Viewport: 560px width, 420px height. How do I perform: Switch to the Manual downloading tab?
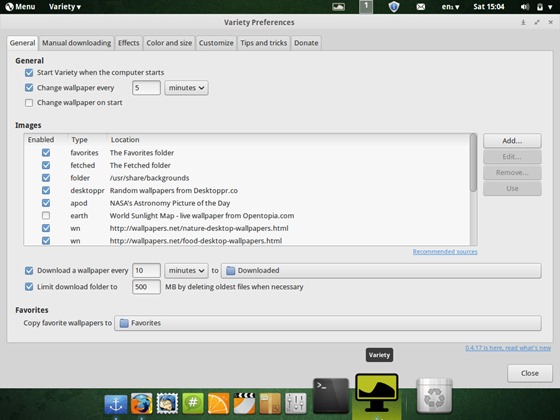tap(77, 43)
